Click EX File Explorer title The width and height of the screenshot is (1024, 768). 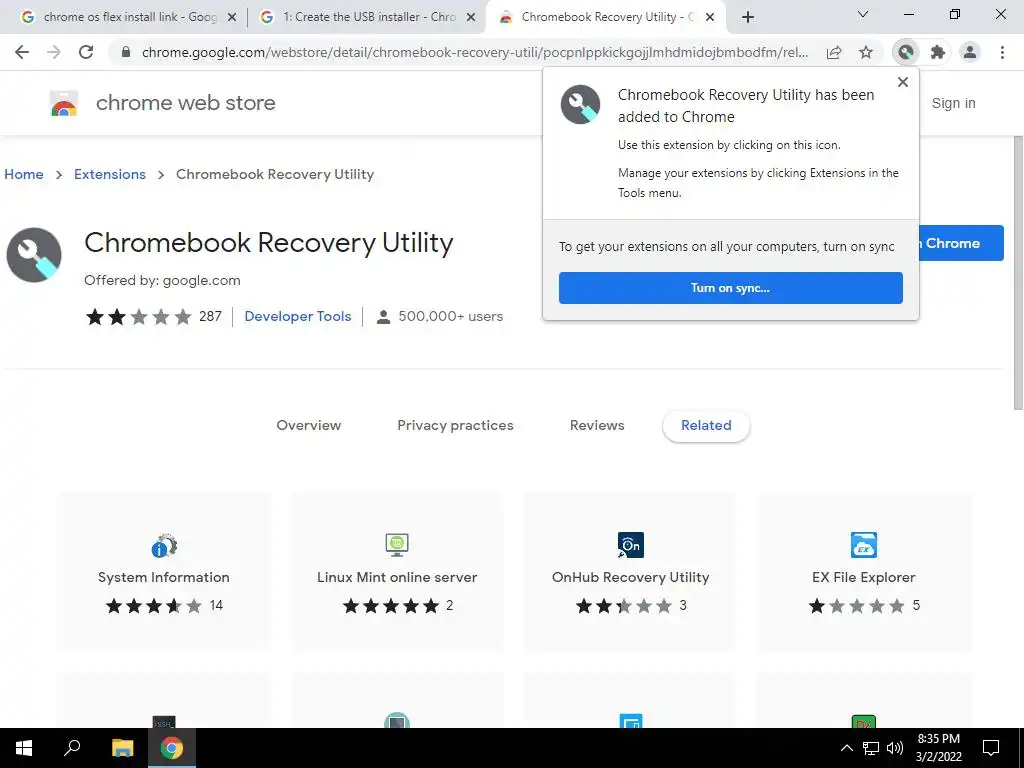tap(864, 577)
